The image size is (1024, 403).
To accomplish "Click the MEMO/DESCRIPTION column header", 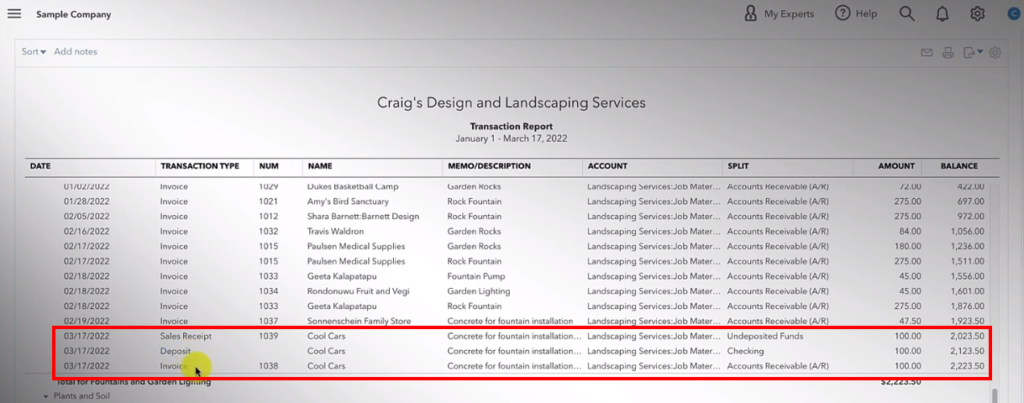I will pyautogui.click(x=489, y=167).
